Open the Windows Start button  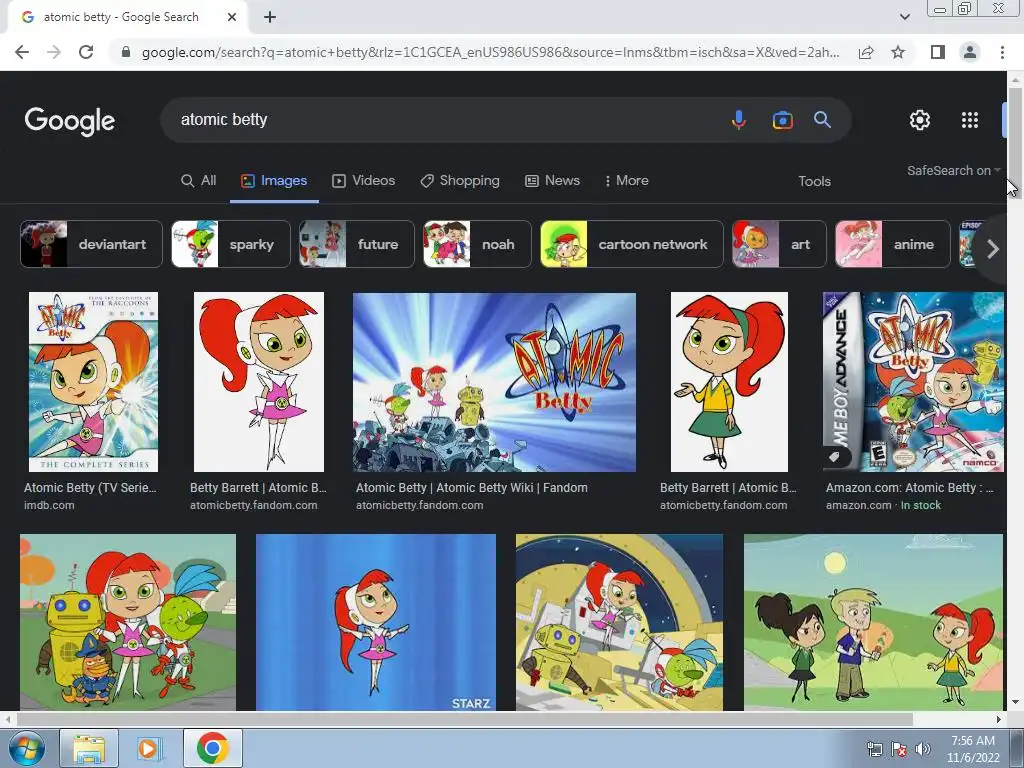tap(26, 748)
